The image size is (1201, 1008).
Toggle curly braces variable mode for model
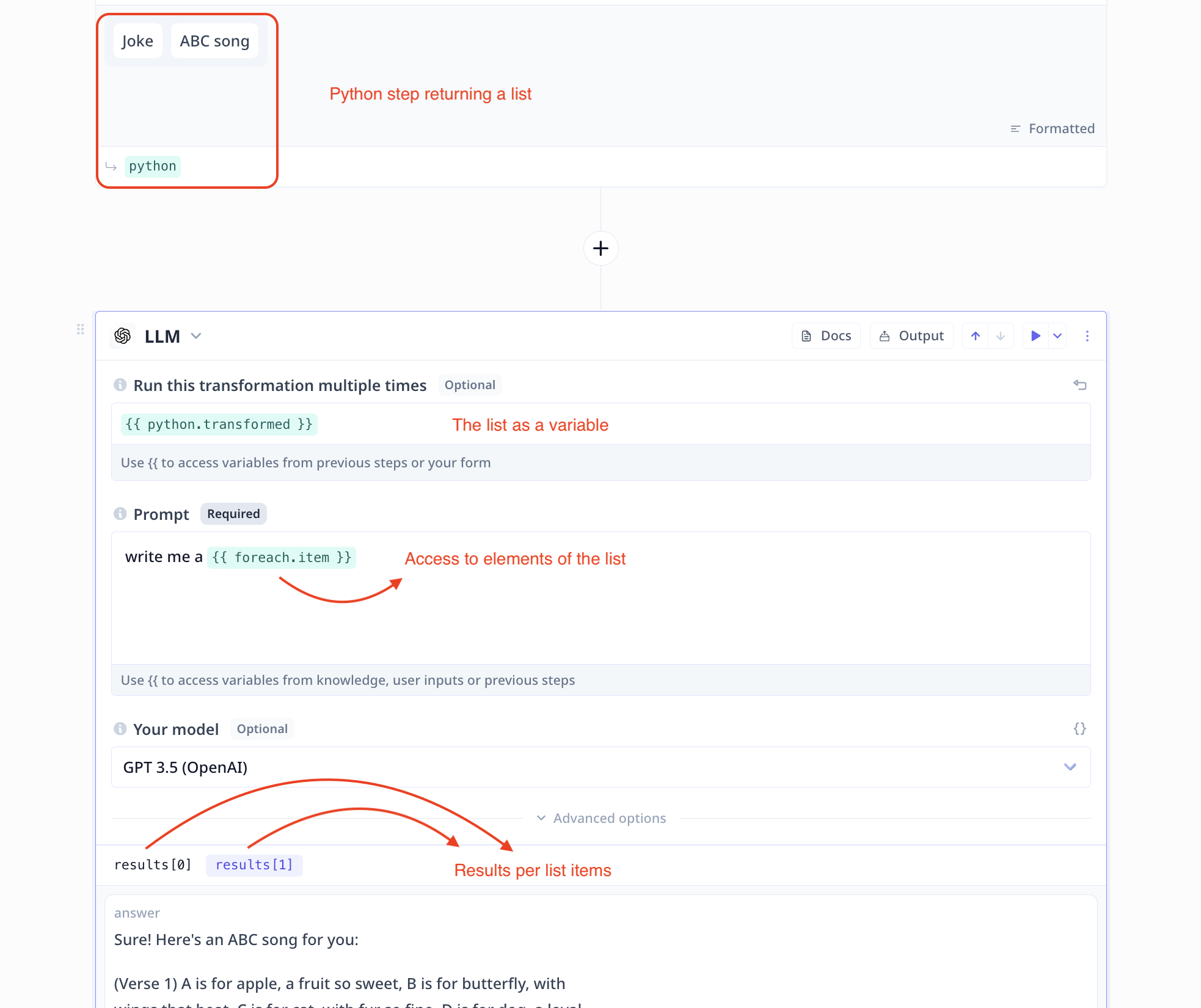point(1079,728)
